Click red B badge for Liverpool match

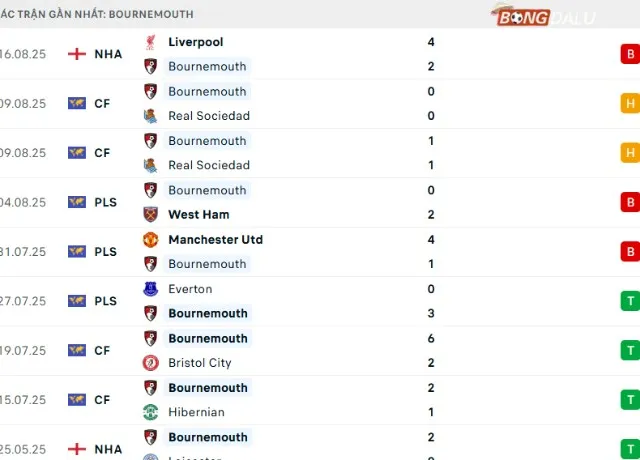(x=630, y=54)
